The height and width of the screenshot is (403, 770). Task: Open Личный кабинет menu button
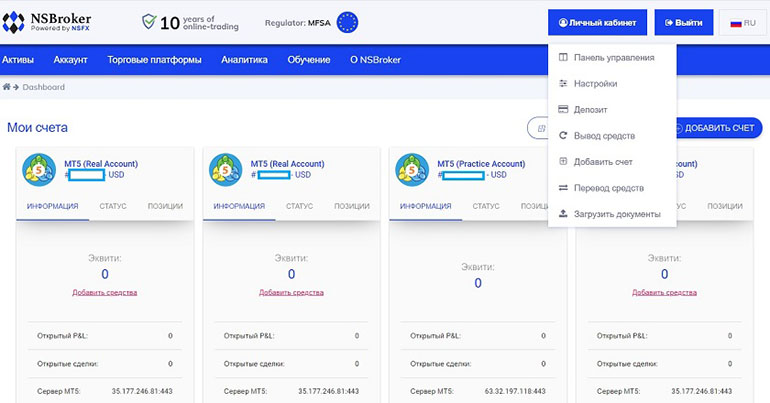point(597,23)
